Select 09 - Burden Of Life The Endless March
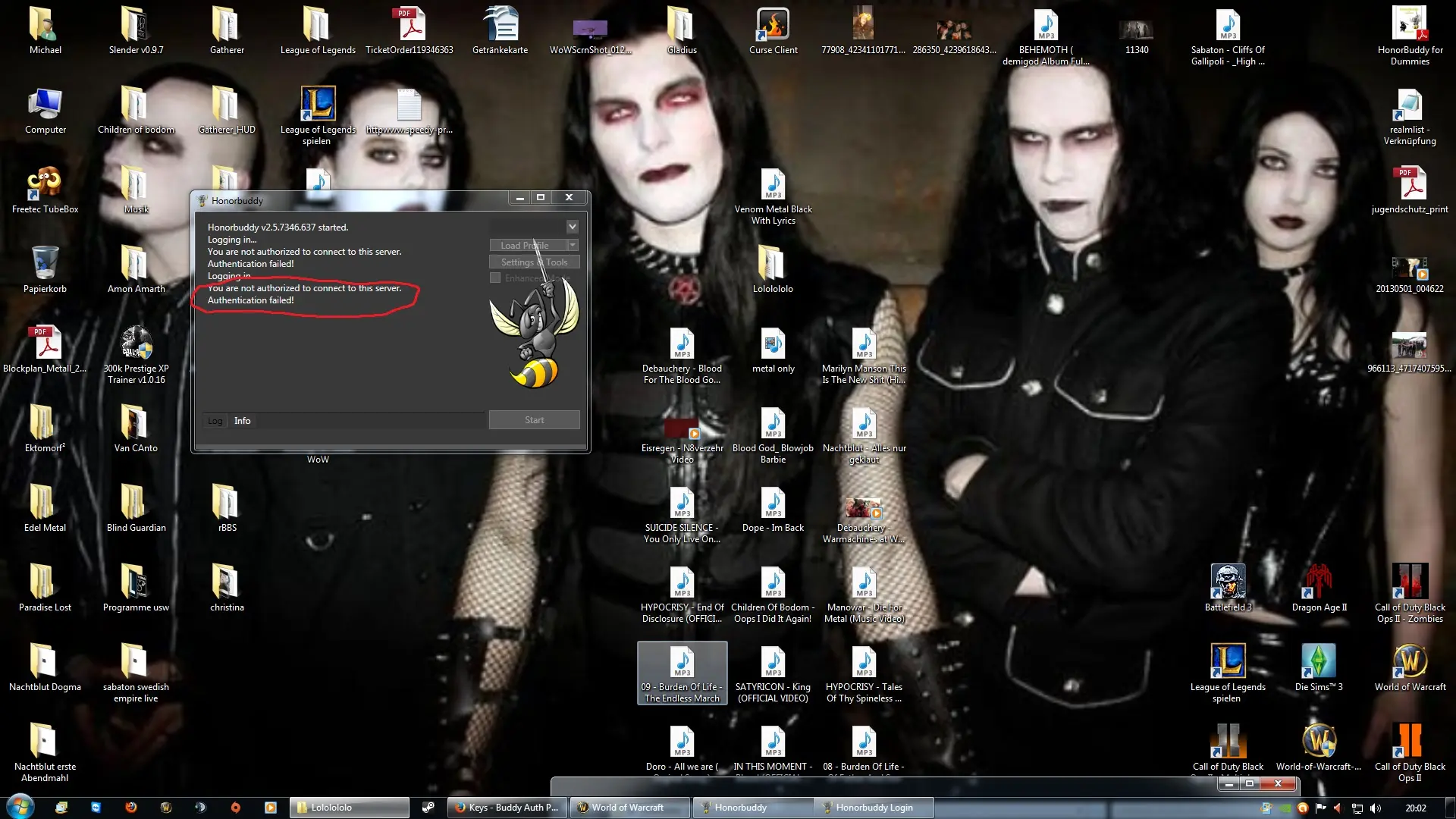This screenshot has width=1456, height=819. tap(682, 673)
